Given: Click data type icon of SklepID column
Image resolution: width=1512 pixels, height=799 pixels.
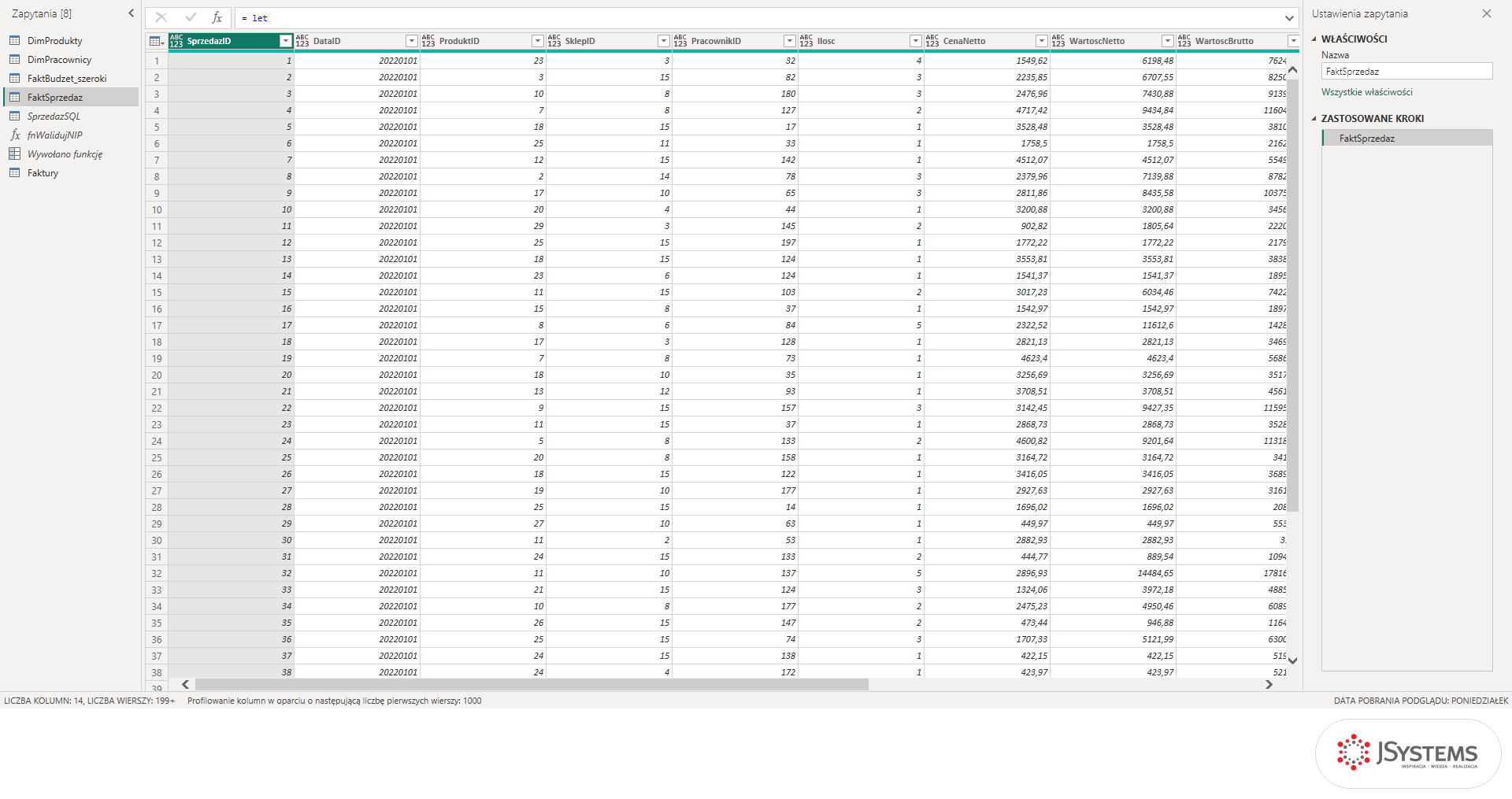Looking at the screenshot, I should pyautogui.click(x=554, y=41).
